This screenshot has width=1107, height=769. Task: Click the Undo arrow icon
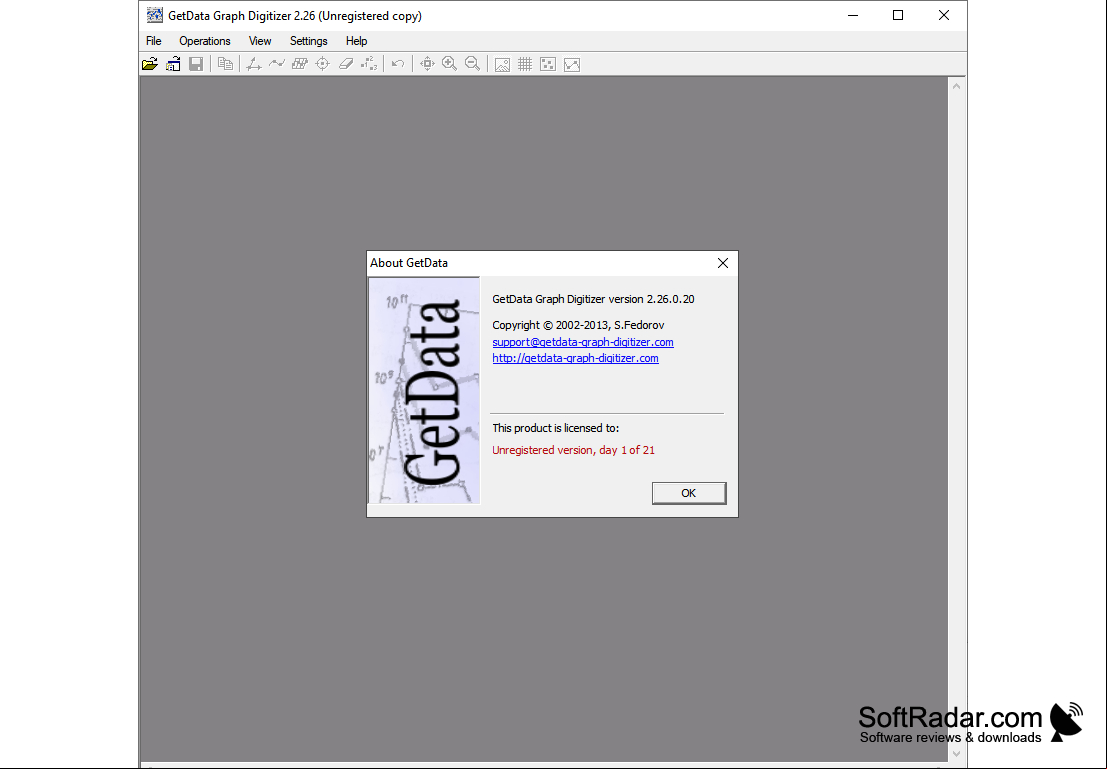click(x=398, y=64)
